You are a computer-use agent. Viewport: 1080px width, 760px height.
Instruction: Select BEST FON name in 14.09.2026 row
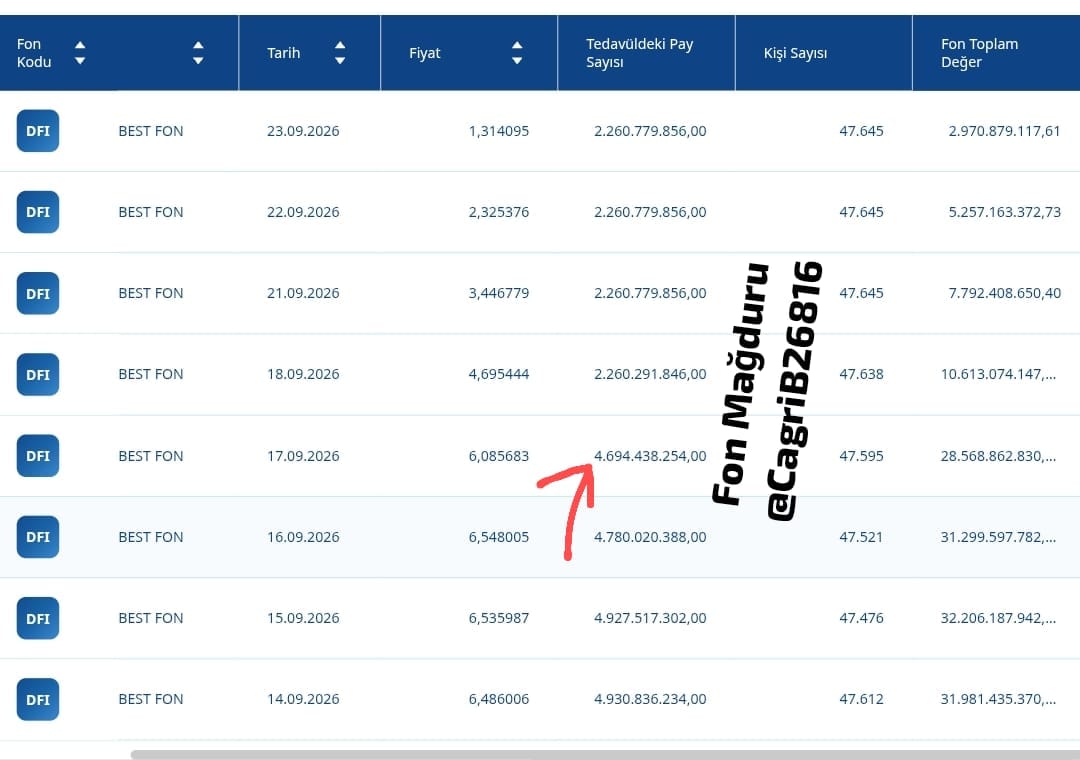pyautogui.click(x=151, y=699)
